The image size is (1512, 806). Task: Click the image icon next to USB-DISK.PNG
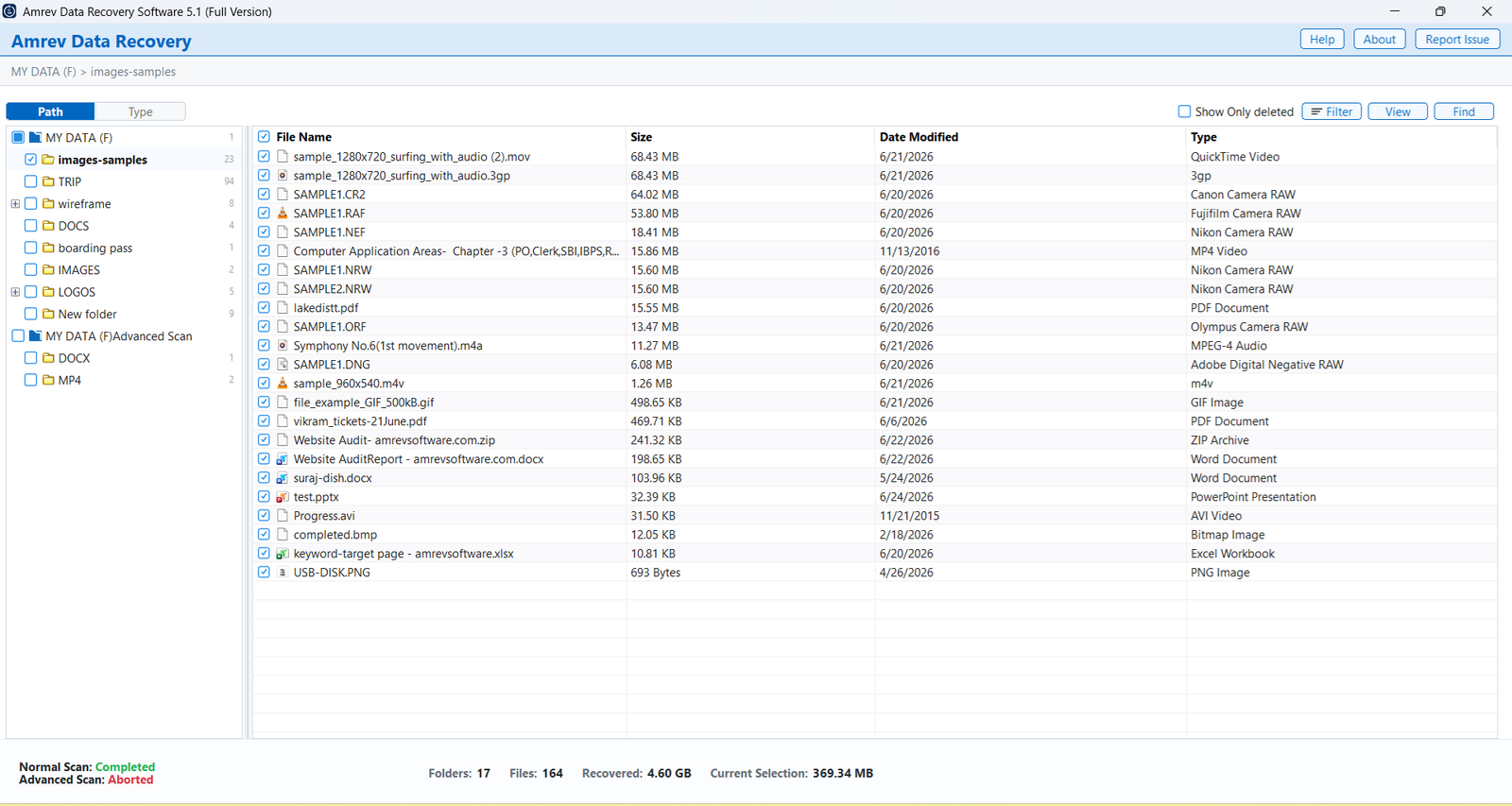282,573
